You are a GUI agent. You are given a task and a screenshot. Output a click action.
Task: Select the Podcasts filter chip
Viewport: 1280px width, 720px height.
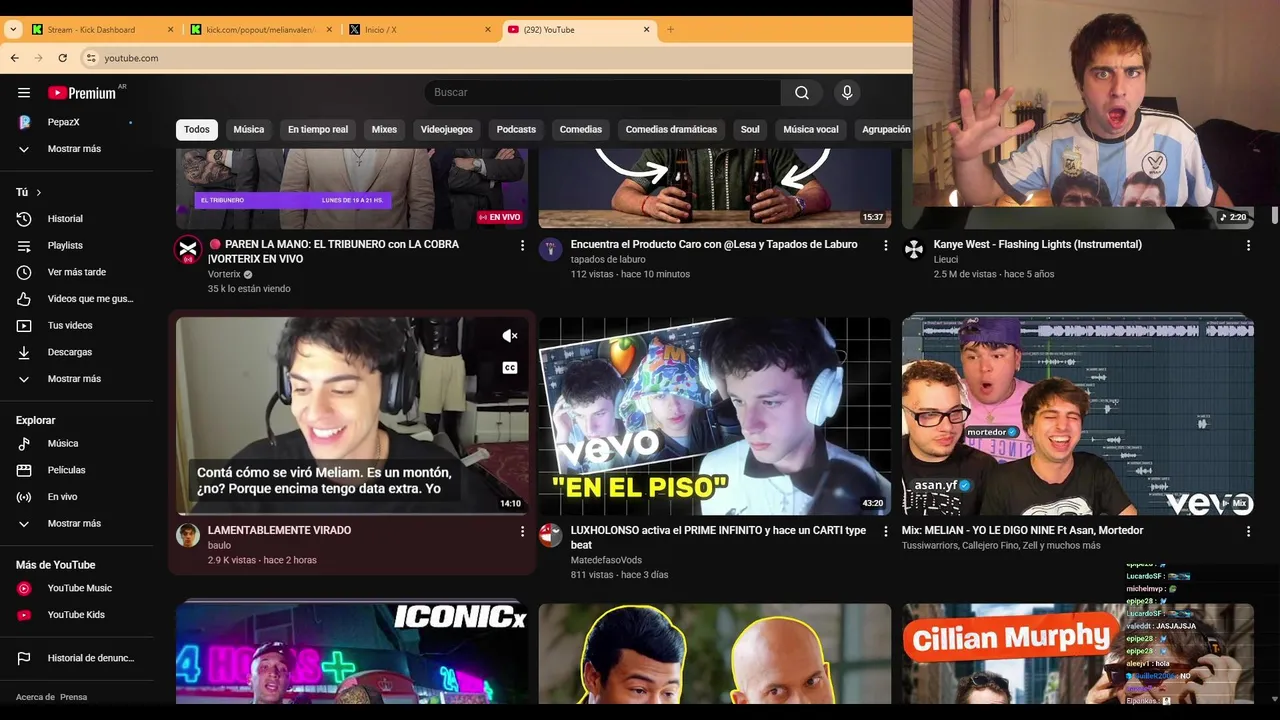coord(516,129)
